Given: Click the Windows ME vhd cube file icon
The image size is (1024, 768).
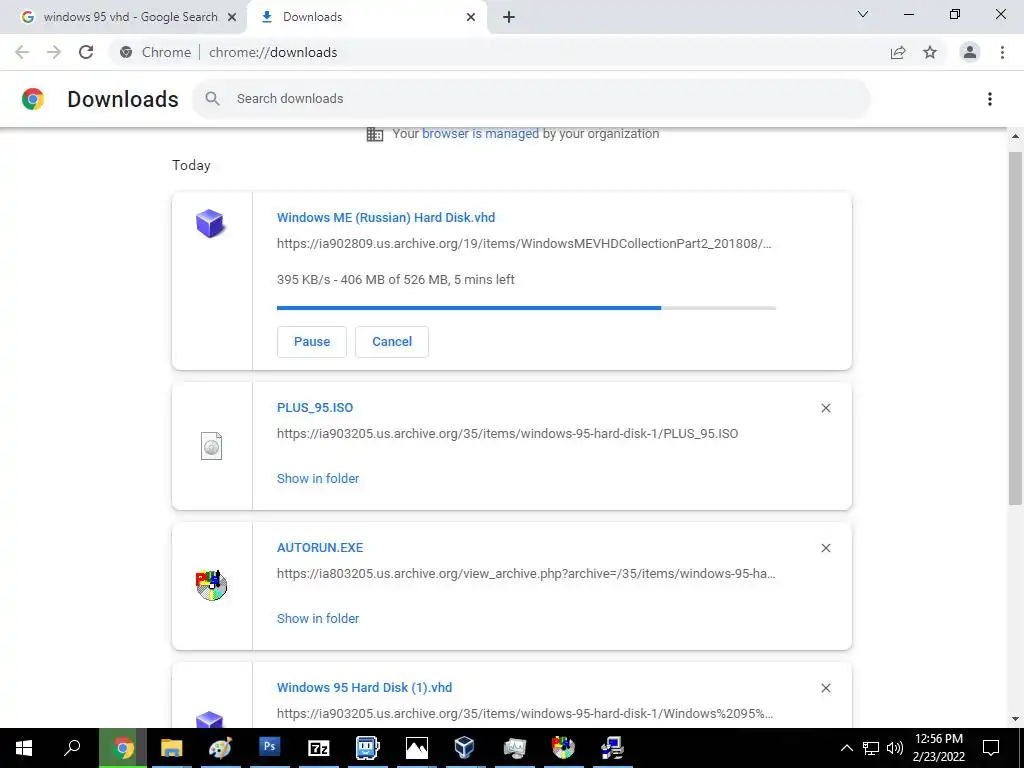Looking at the screenshot, I should tap(210, 223).
